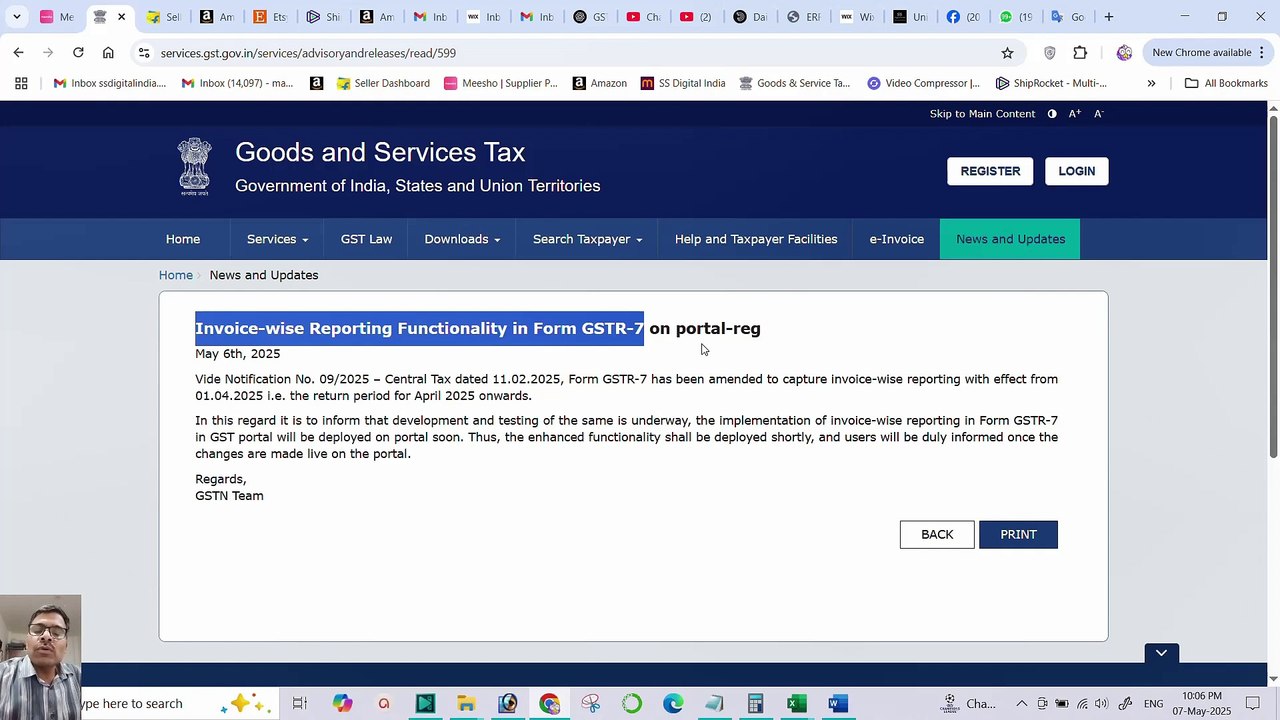
Task: Switch to the Etsy browser tab
Action: coord(269,17)
